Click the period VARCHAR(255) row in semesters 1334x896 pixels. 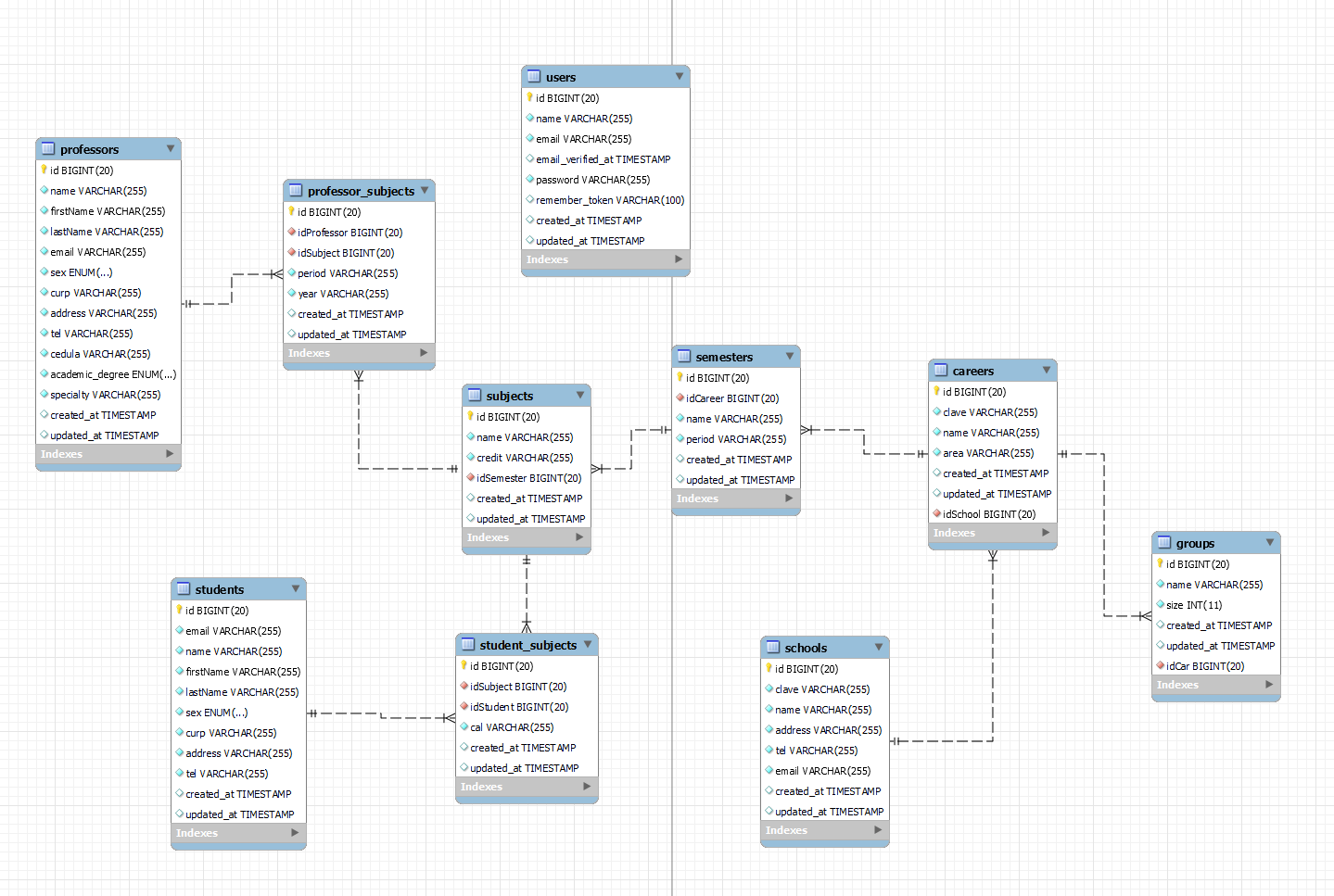pyautogui.click(x=734, y=438)
